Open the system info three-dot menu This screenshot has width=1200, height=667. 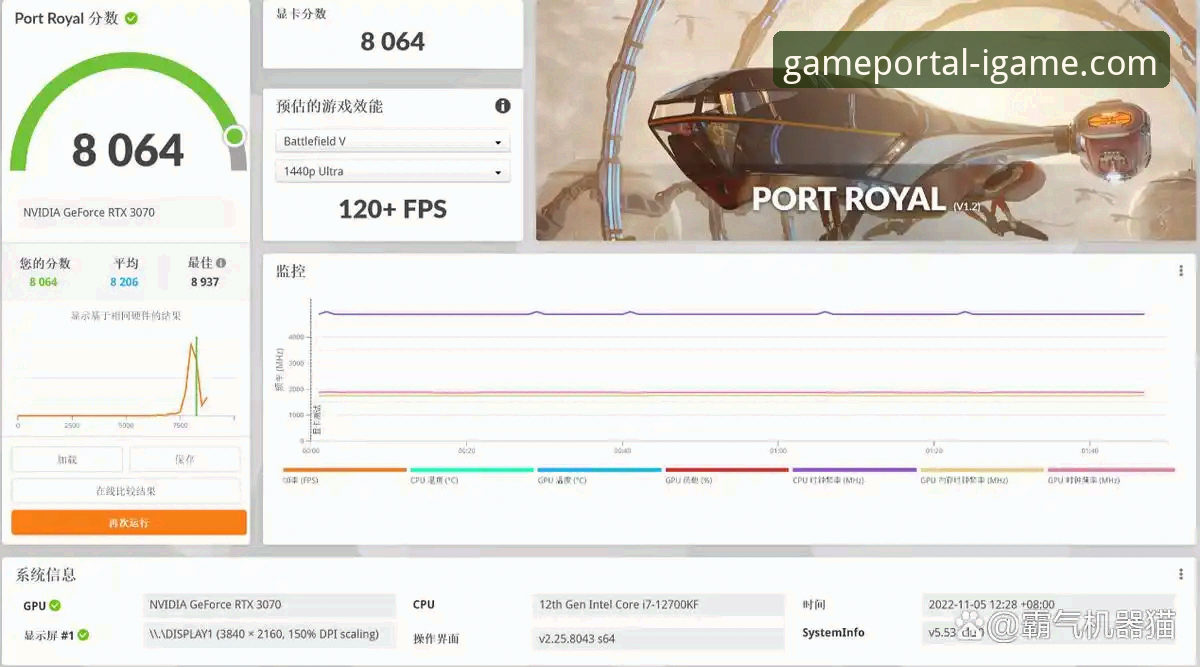[x=1181, y=574]
